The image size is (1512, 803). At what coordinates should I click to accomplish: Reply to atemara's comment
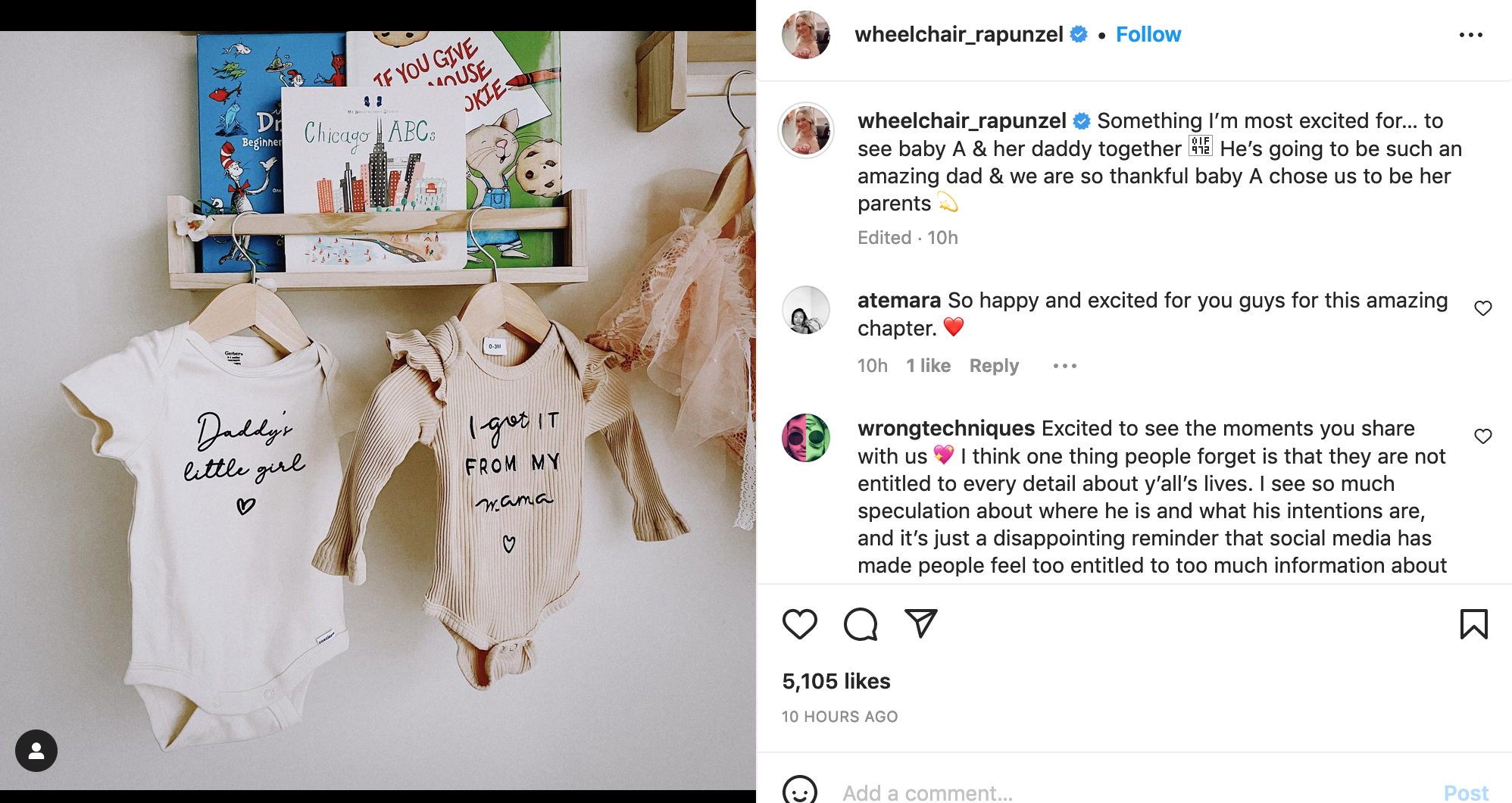[994, 366]
